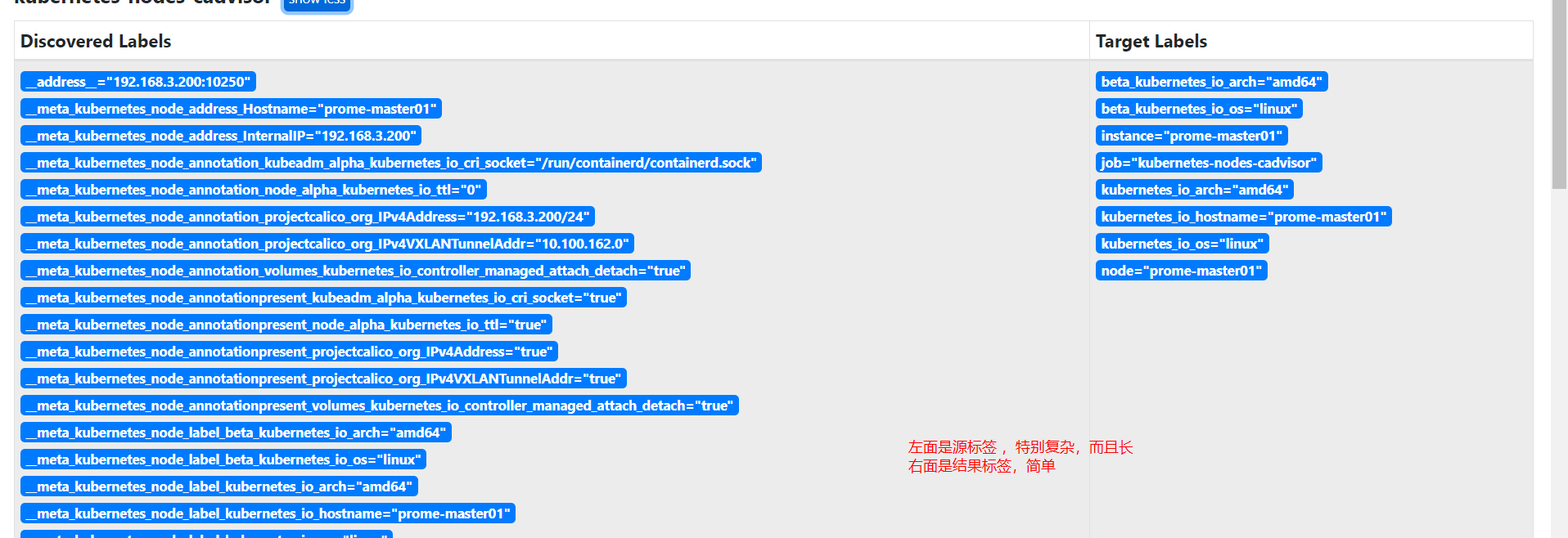Viewport: 1568px width, 538px height.
Task: Click the annotationpresent projectcalico IPv4Address="true" label
Action: point(289,352)
